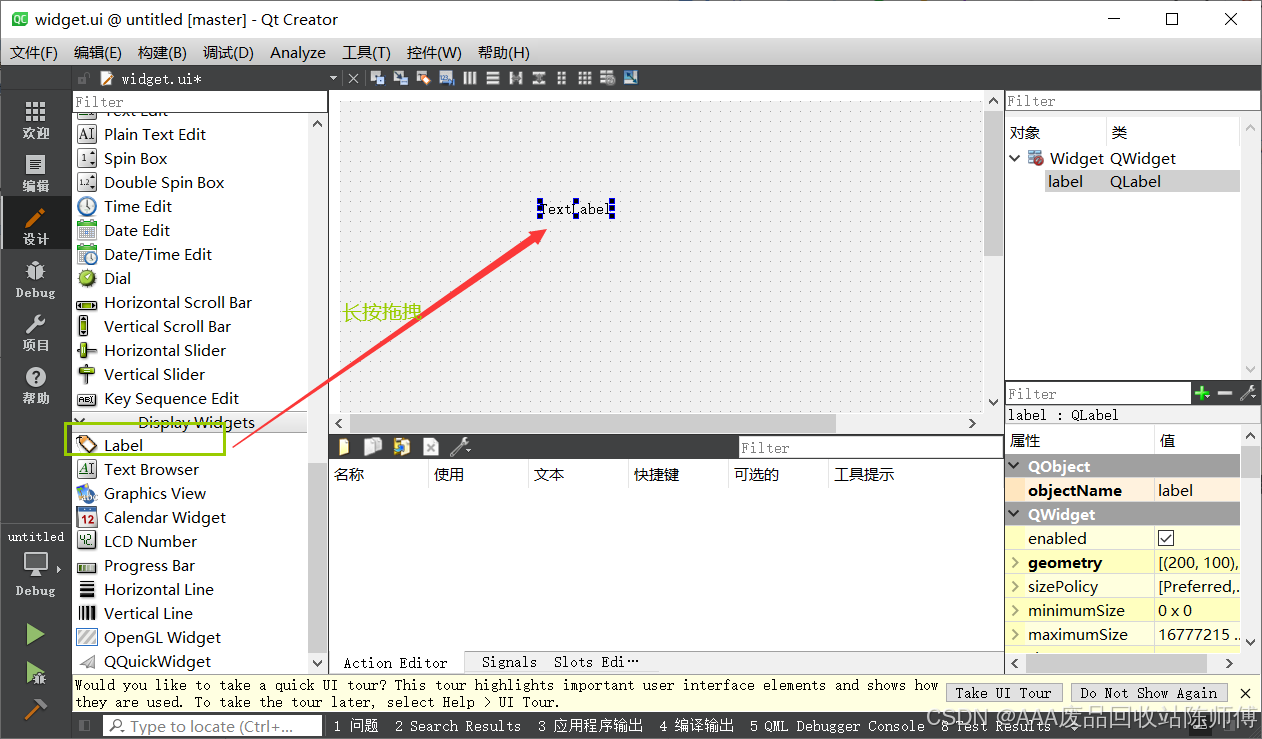The width and height of the screenshot is (1262, 739).
Task: Open the widget.ui document dropdown
Action: click(x=333, y=78)
